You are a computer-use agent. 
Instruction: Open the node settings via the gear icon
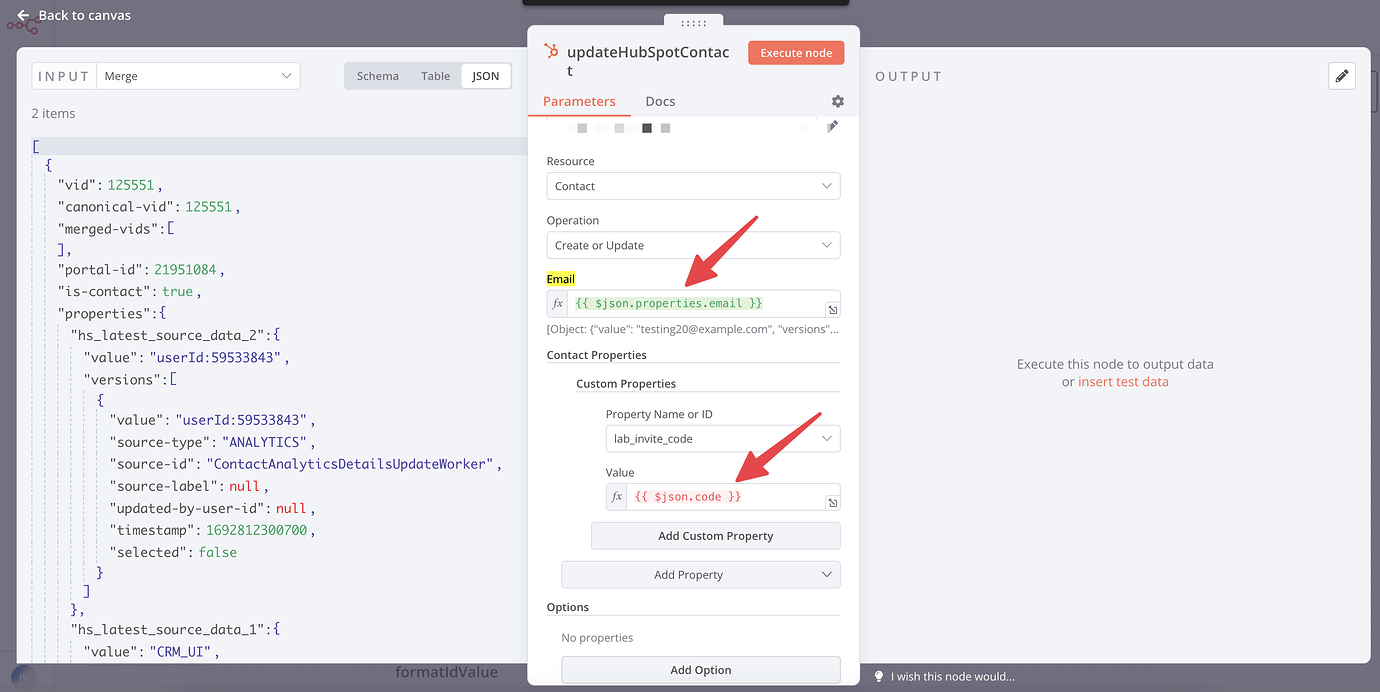838,101
